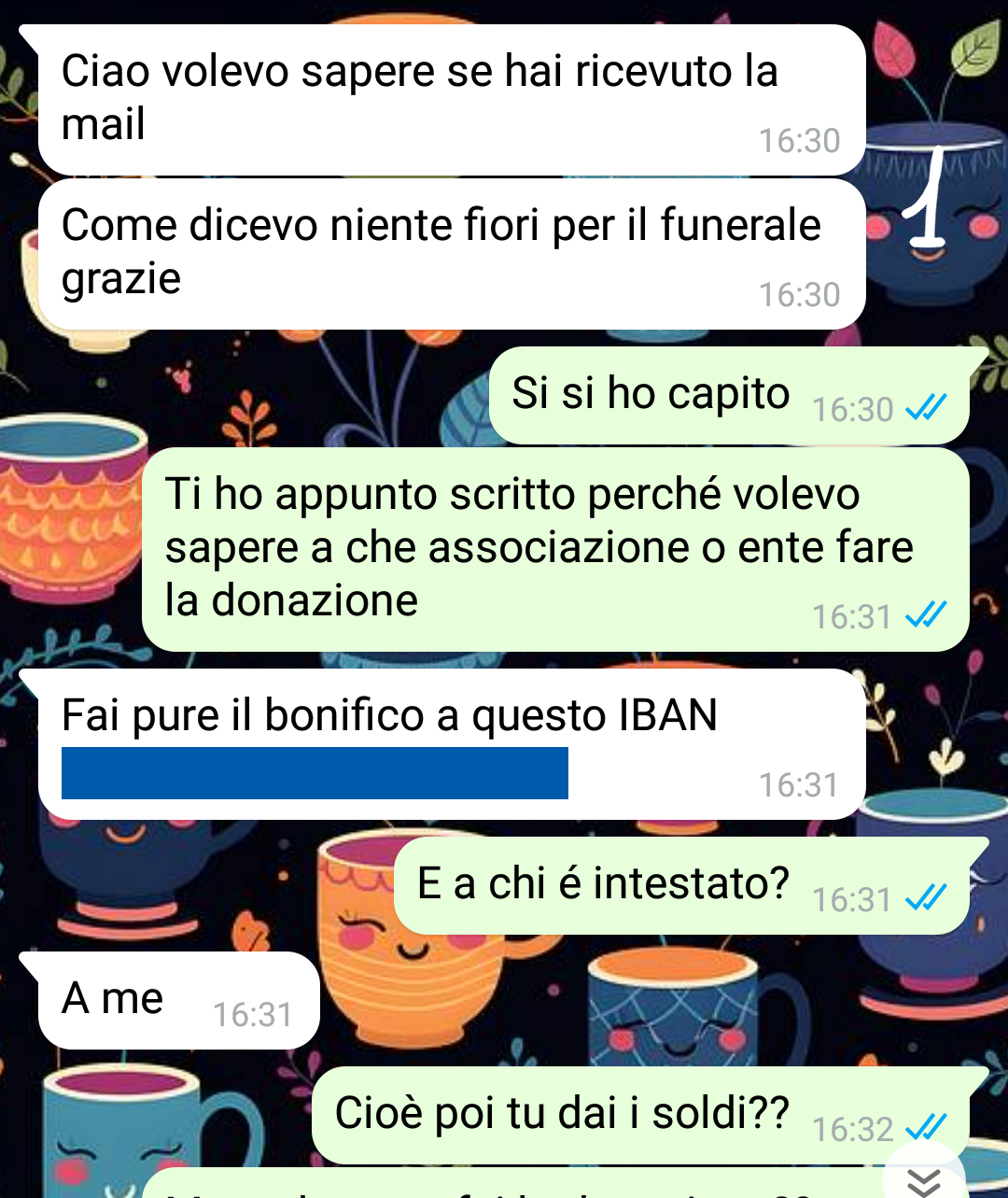Screen dimensions: 1008x1198
Task: Click read receipt ticks on donation question message
Action: pyautogui.click(x=927, y=615)
